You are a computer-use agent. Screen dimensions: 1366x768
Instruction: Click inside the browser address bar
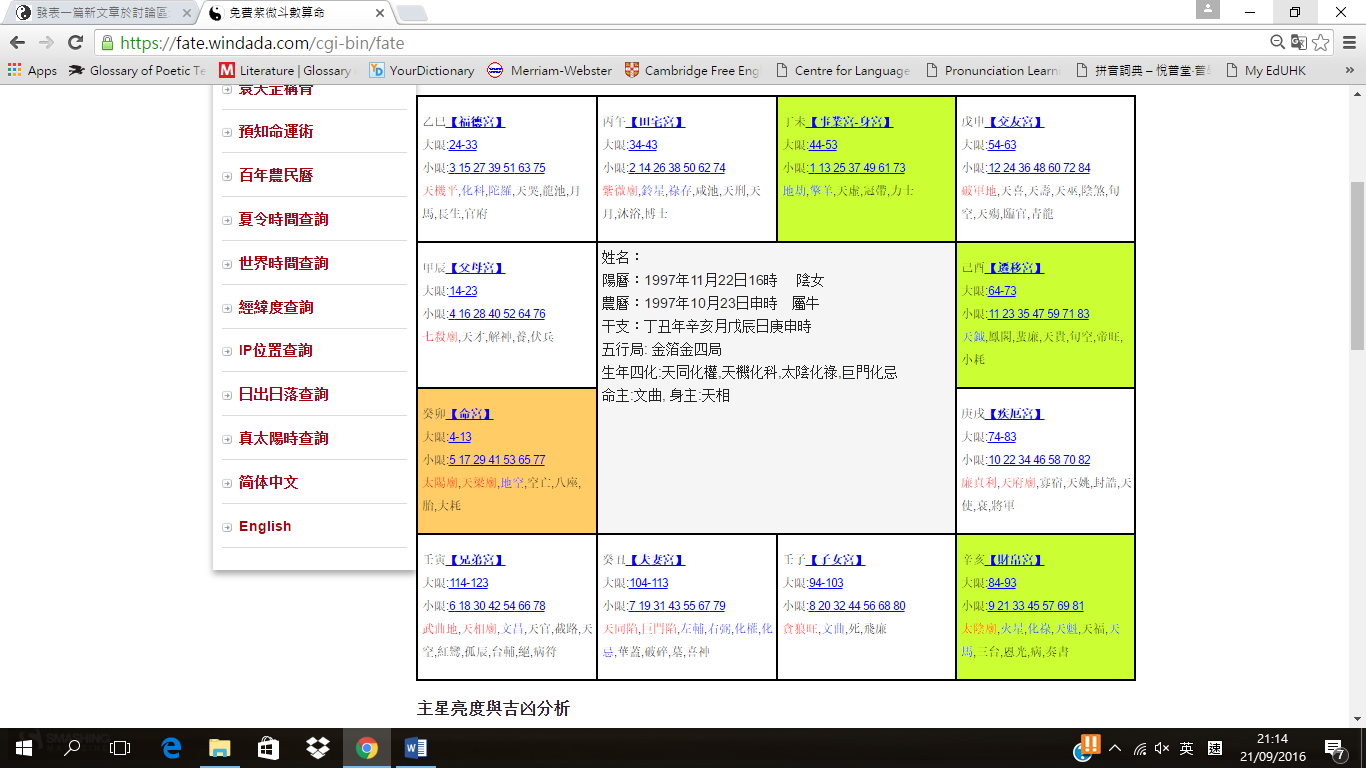coord(600,43)
